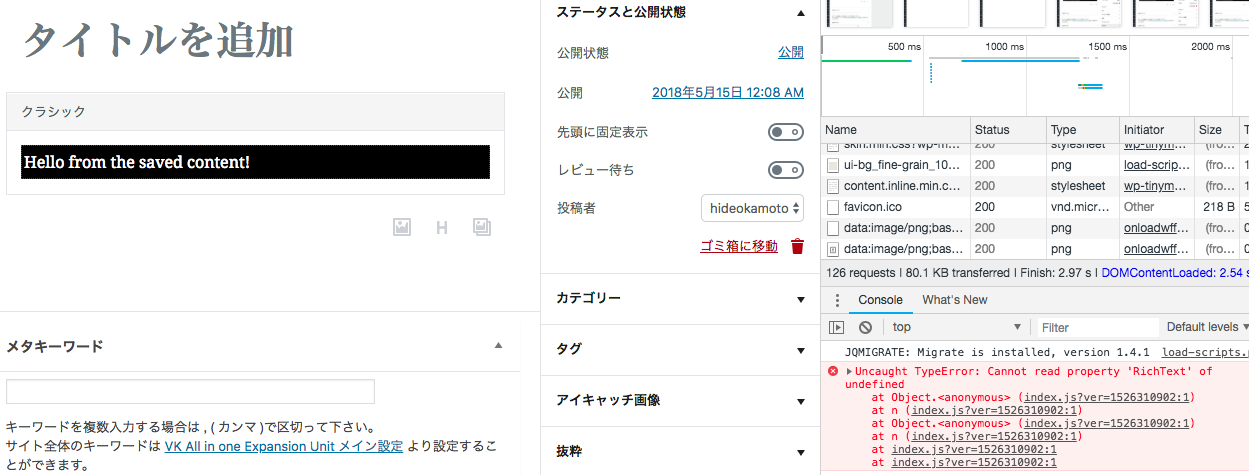
Task: Focus the console Filter field
Action: pyautogui.click(x=1096, y=327)
